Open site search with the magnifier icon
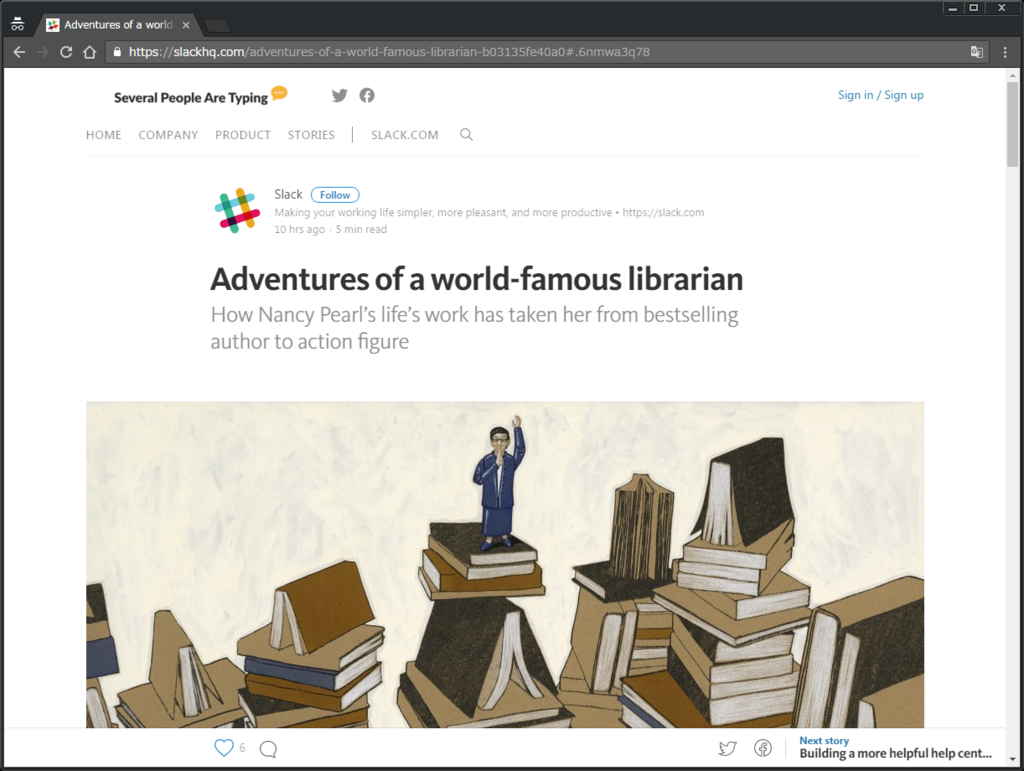1024x771 pixels. coord(466,134)
